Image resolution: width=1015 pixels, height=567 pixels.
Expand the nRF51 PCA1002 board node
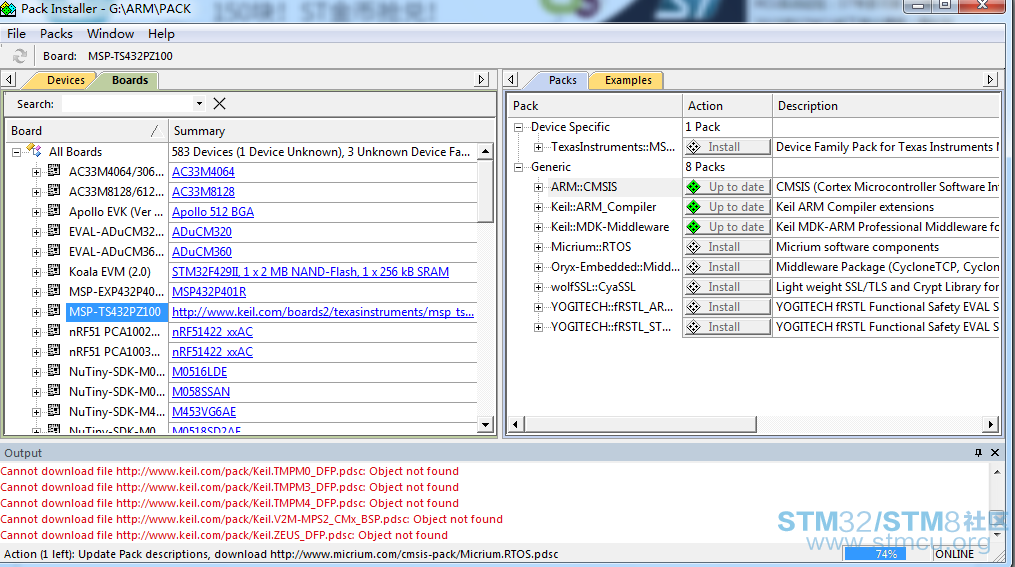(x=36, y=333)
